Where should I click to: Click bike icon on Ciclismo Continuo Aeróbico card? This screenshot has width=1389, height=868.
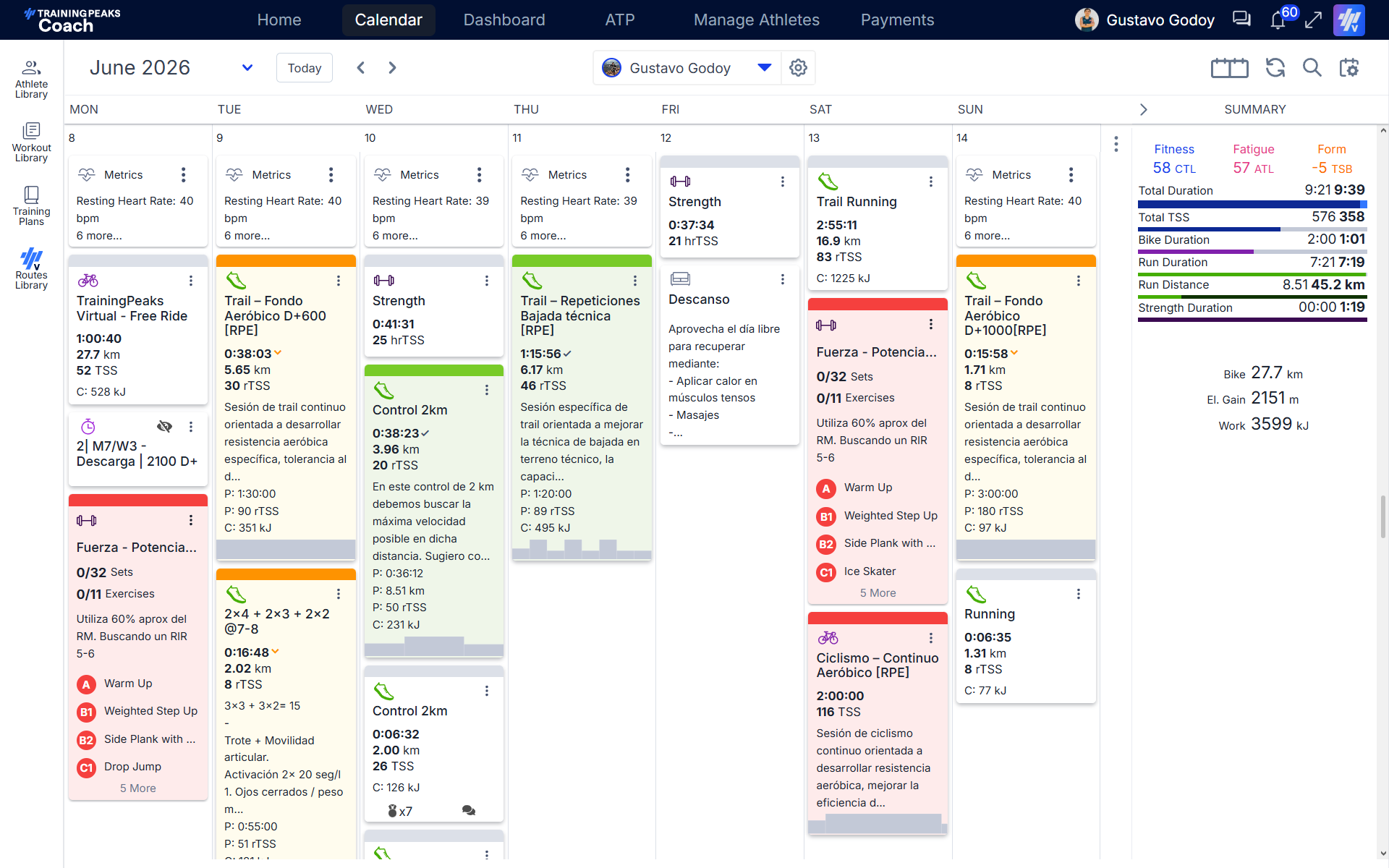point(828,638)
